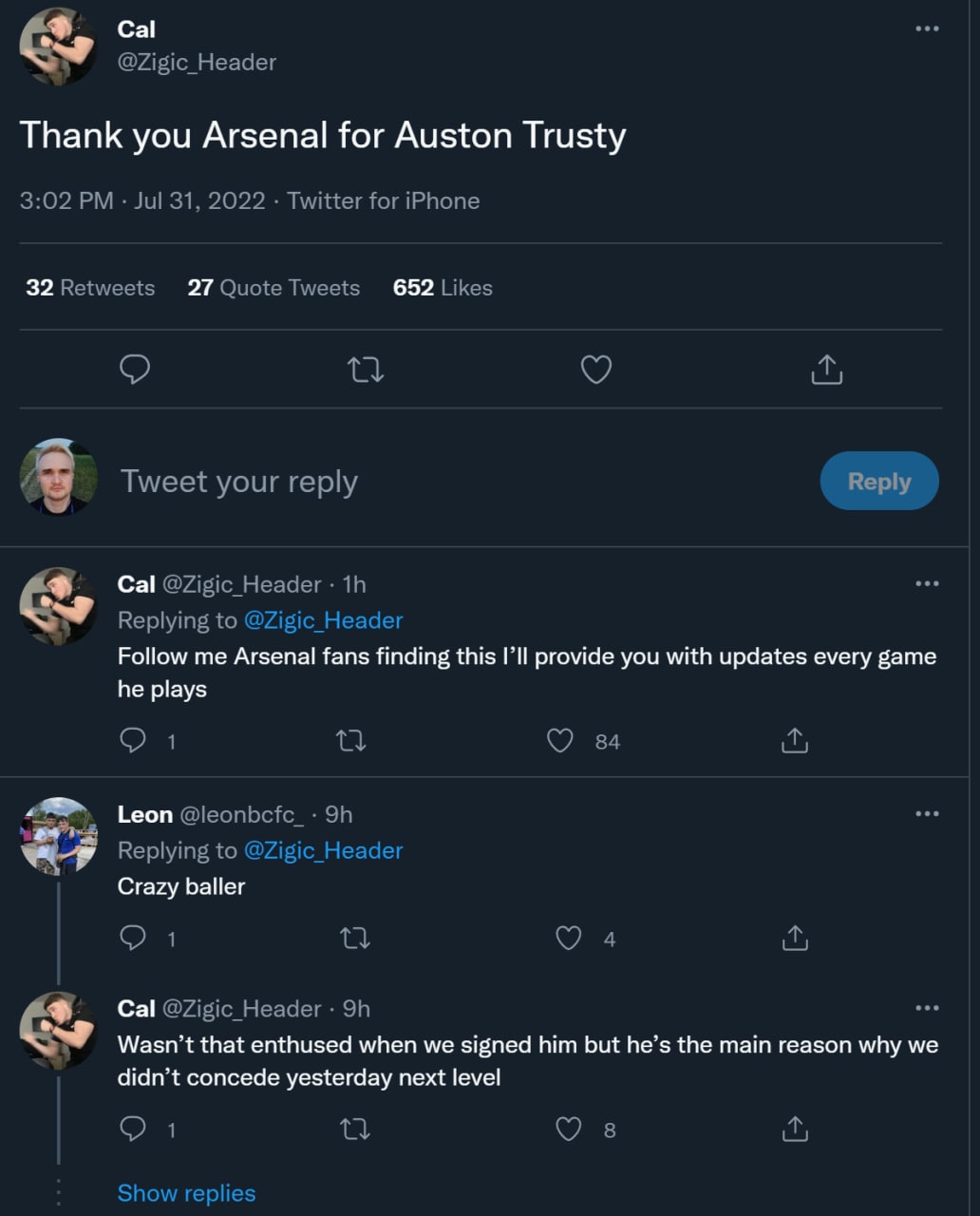This screenshot has height=1216, width=980.
Task: Like Cal's 'Follow me Arsenal fans' reply
Action: (x=560, y=741)
